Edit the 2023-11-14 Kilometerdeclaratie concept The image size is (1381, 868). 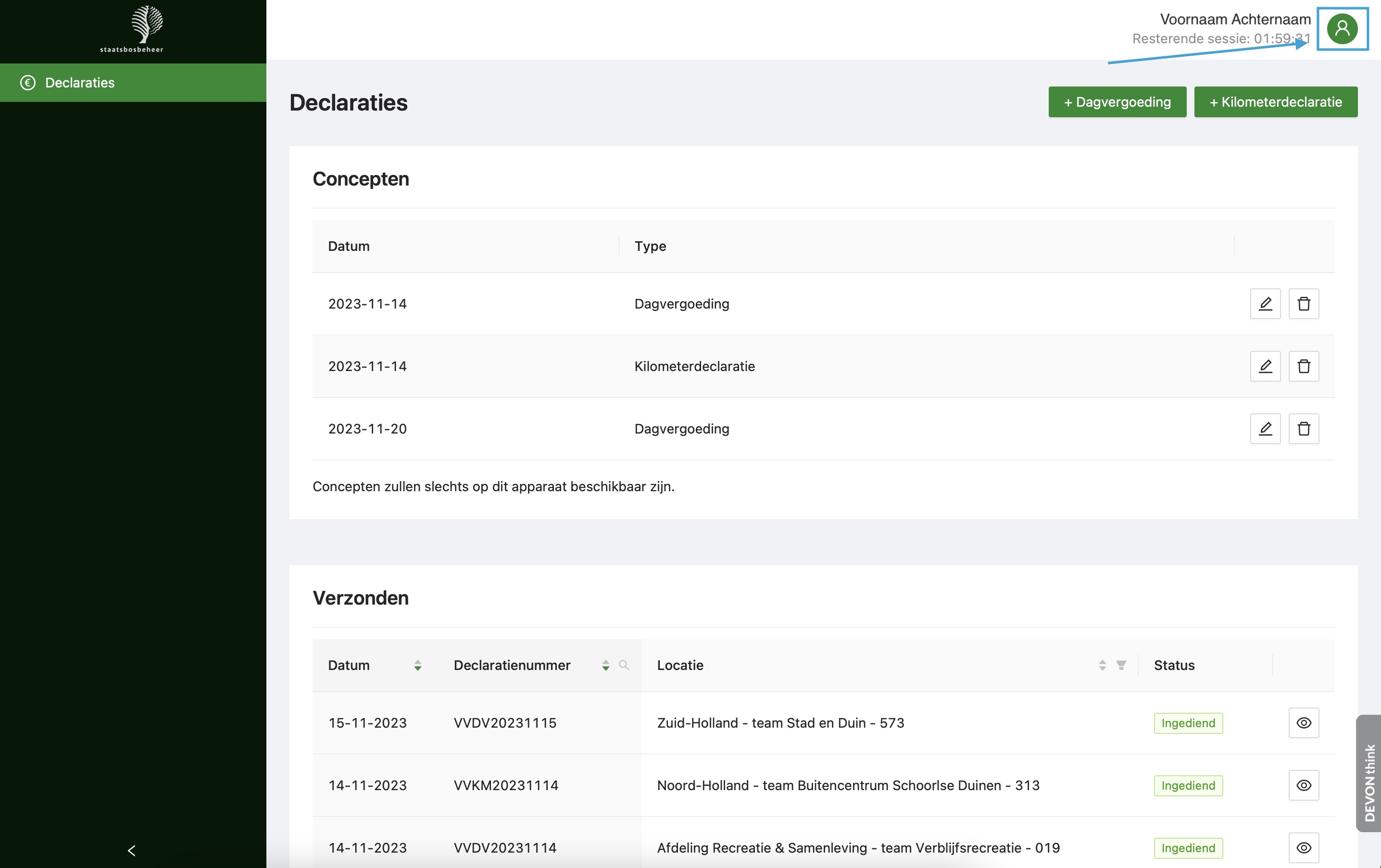(x=1265, y=366)
